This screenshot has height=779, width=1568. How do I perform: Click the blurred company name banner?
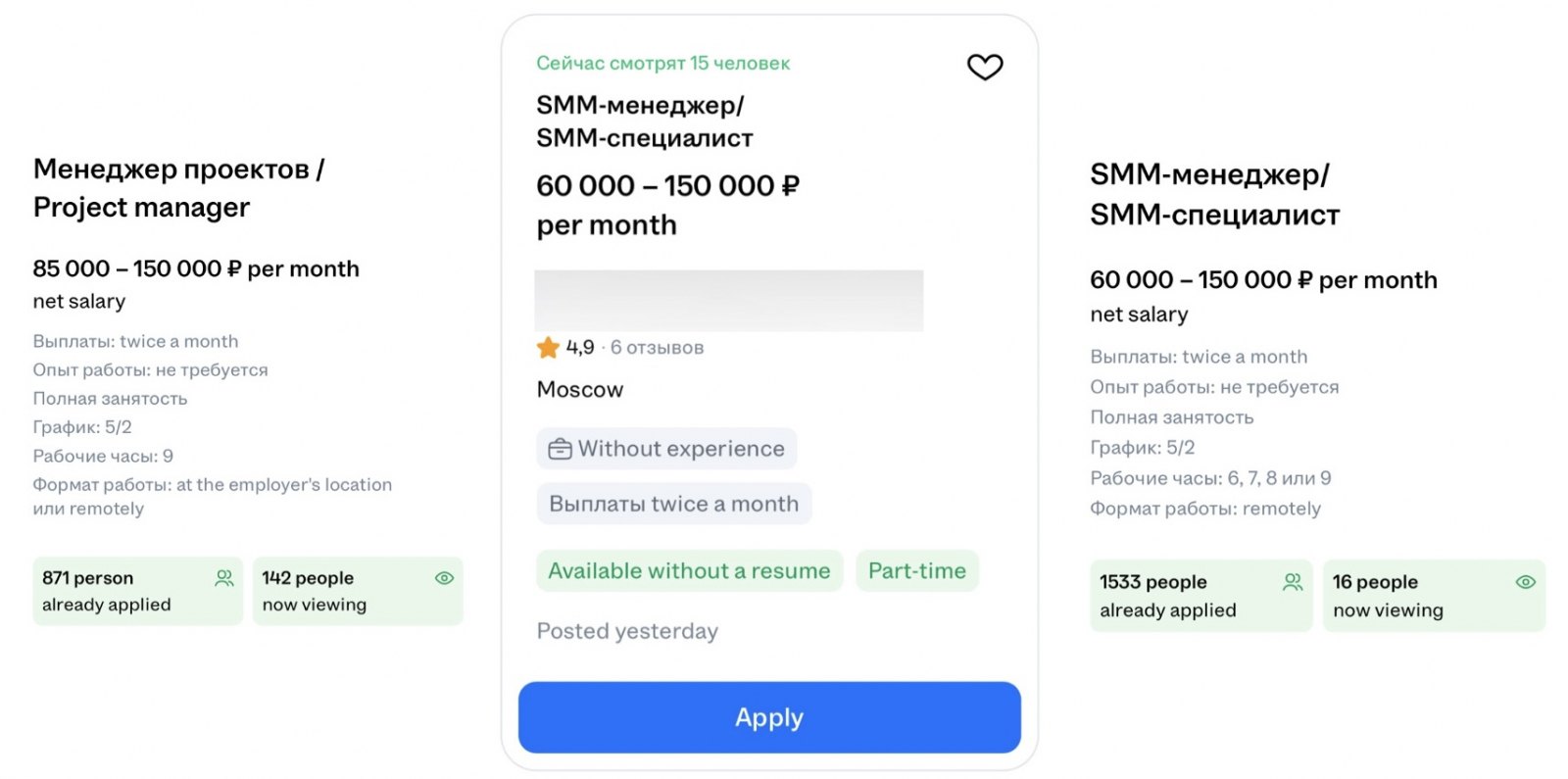(x=728, y=300)
